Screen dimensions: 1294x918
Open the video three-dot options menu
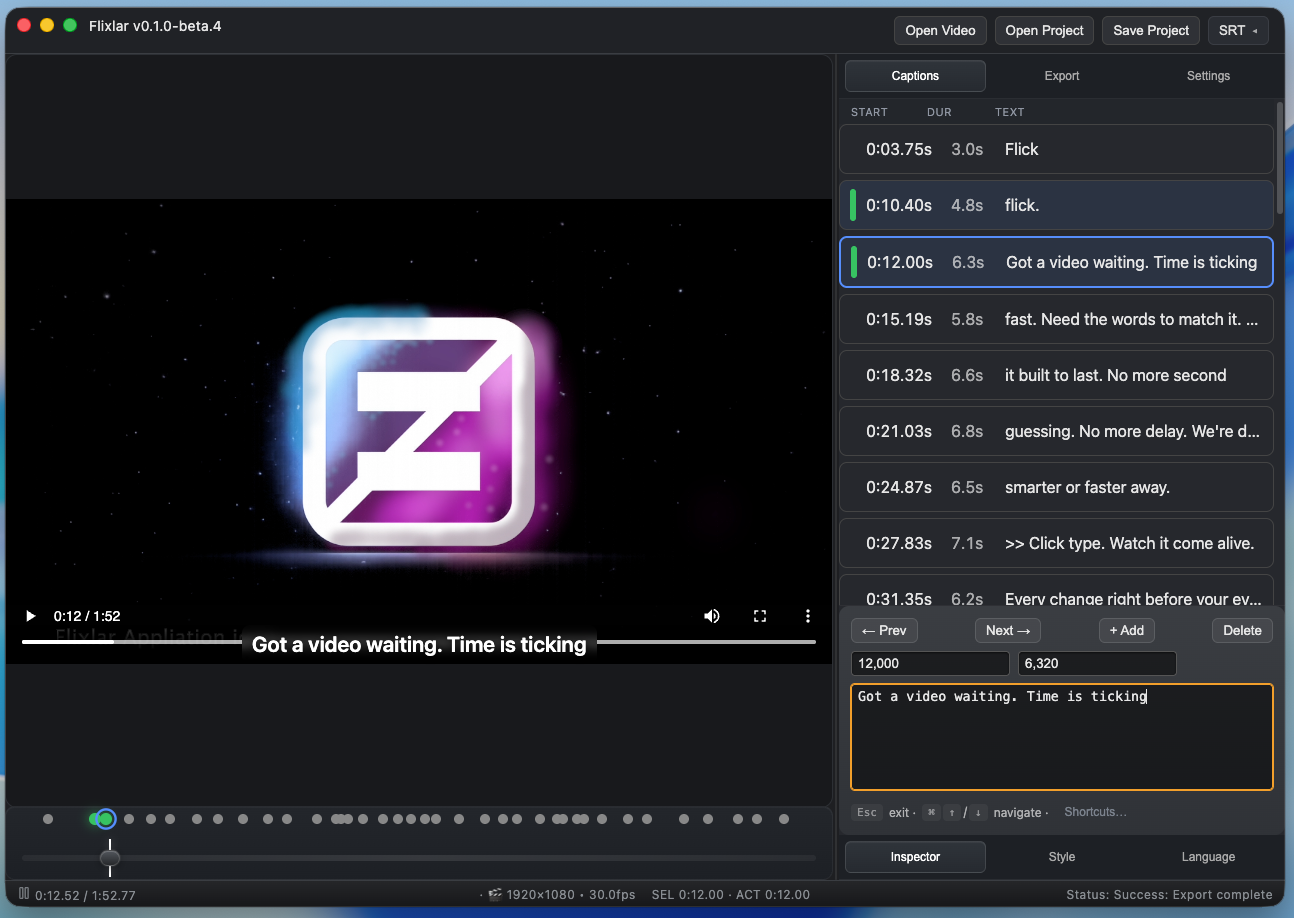[808, 616]
